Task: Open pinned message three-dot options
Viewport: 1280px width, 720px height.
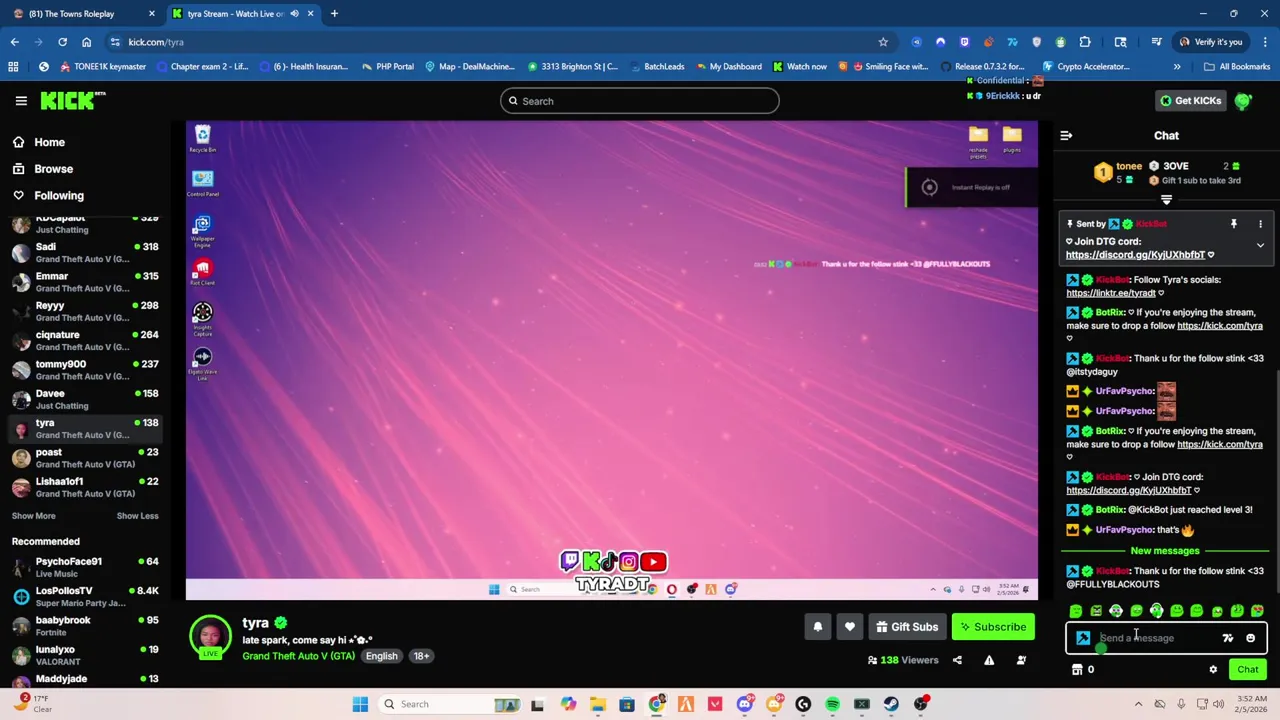Action: pos(1260,224)
